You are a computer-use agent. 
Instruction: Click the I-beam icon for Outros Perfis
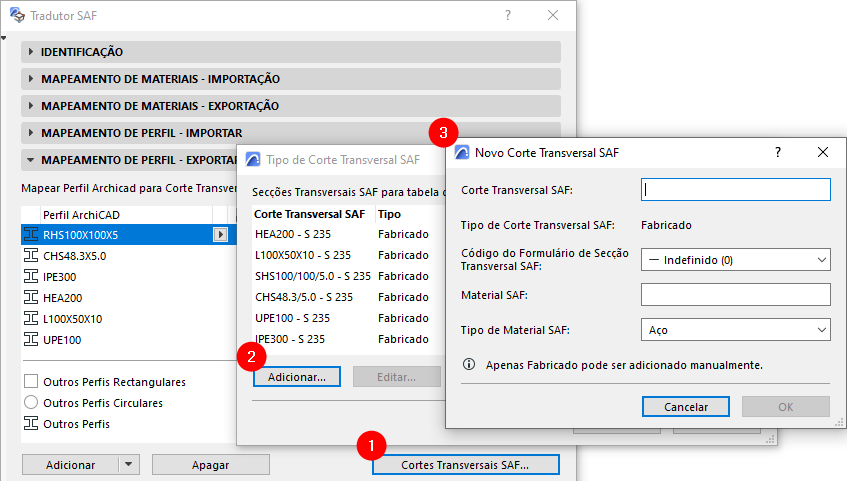click(31, 423)
